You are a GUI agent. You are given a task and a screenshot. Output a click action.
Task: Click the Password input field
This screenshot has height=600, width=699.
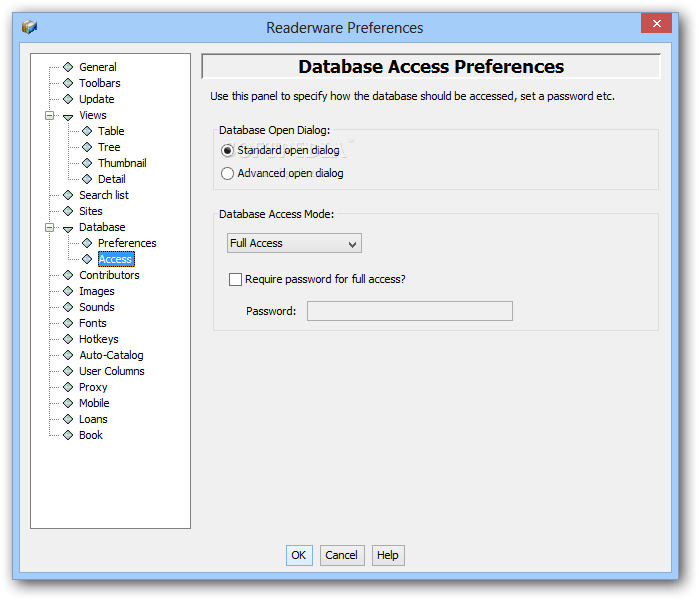tap(410, 311)
